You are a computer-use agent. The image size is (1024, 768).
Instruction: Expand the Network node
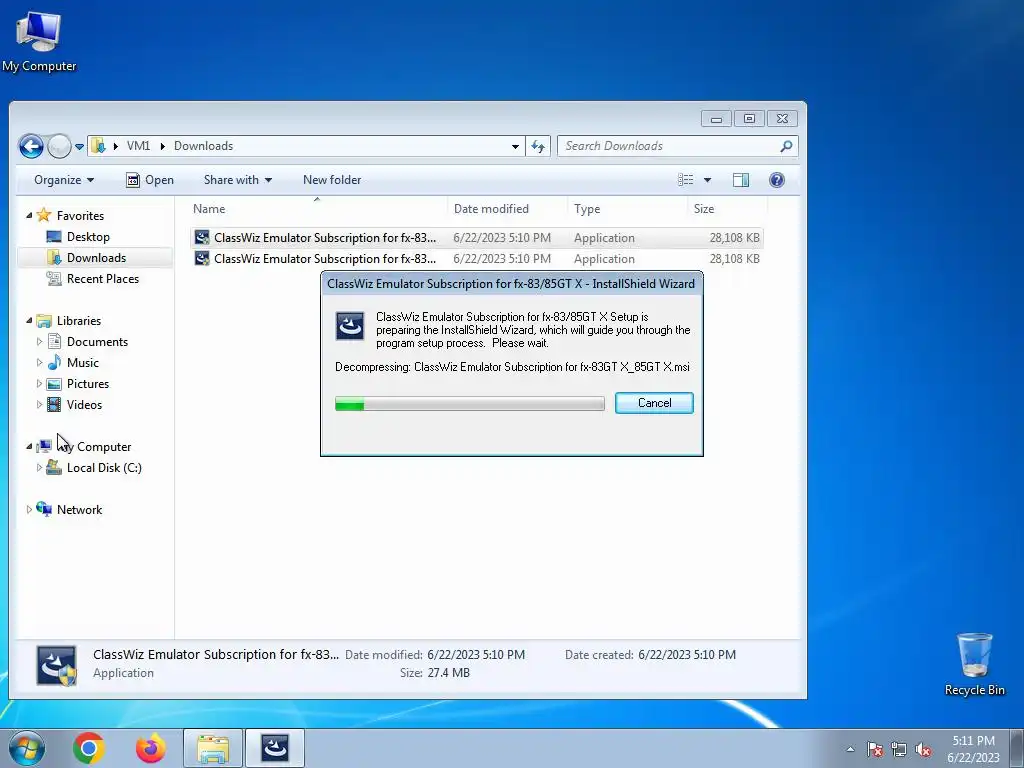[x=29, y=509]
